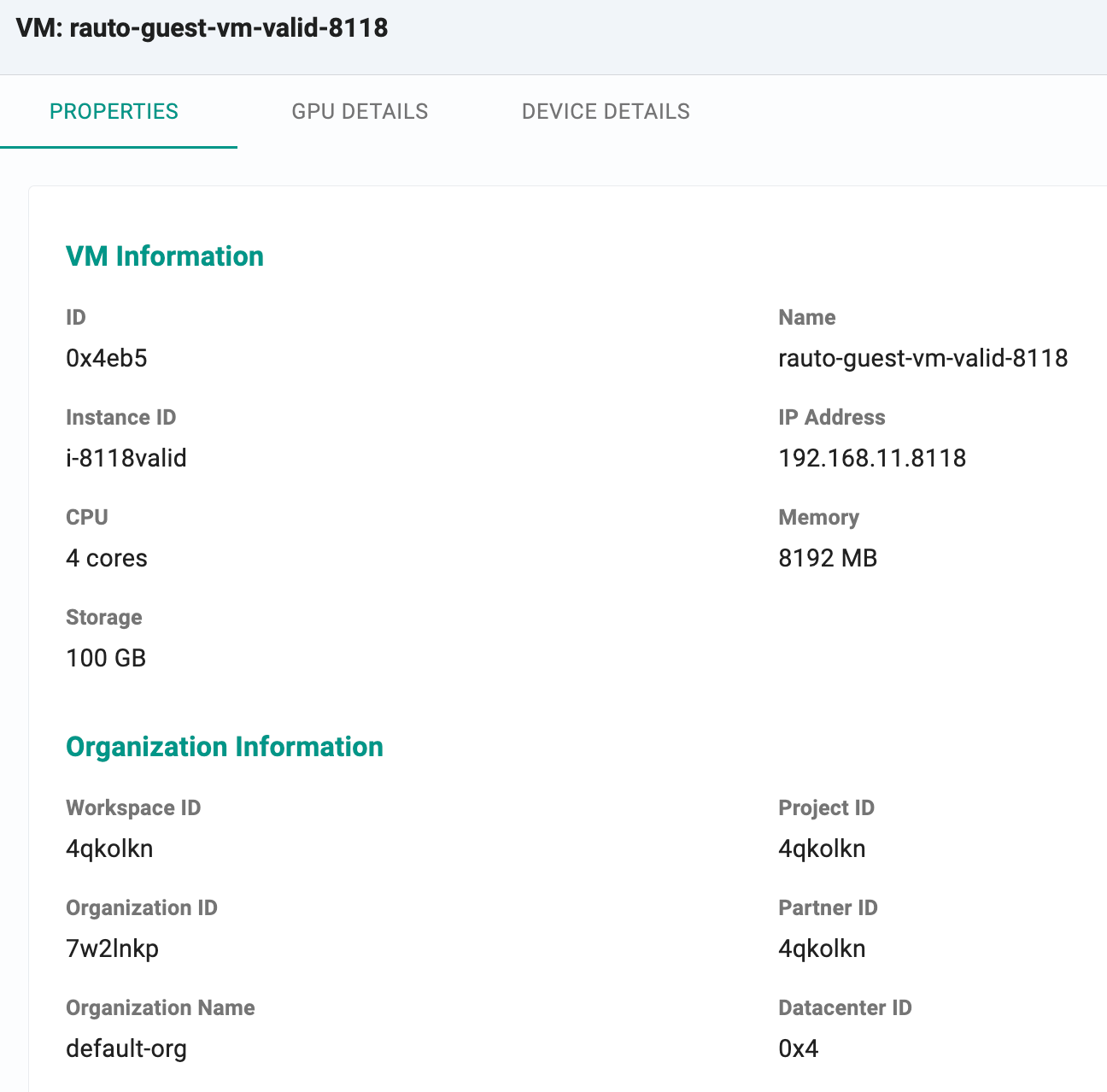Click the VM title header at top
Image resolution: width=1107 pixels, height=1092 pixels.
[202, 28]
